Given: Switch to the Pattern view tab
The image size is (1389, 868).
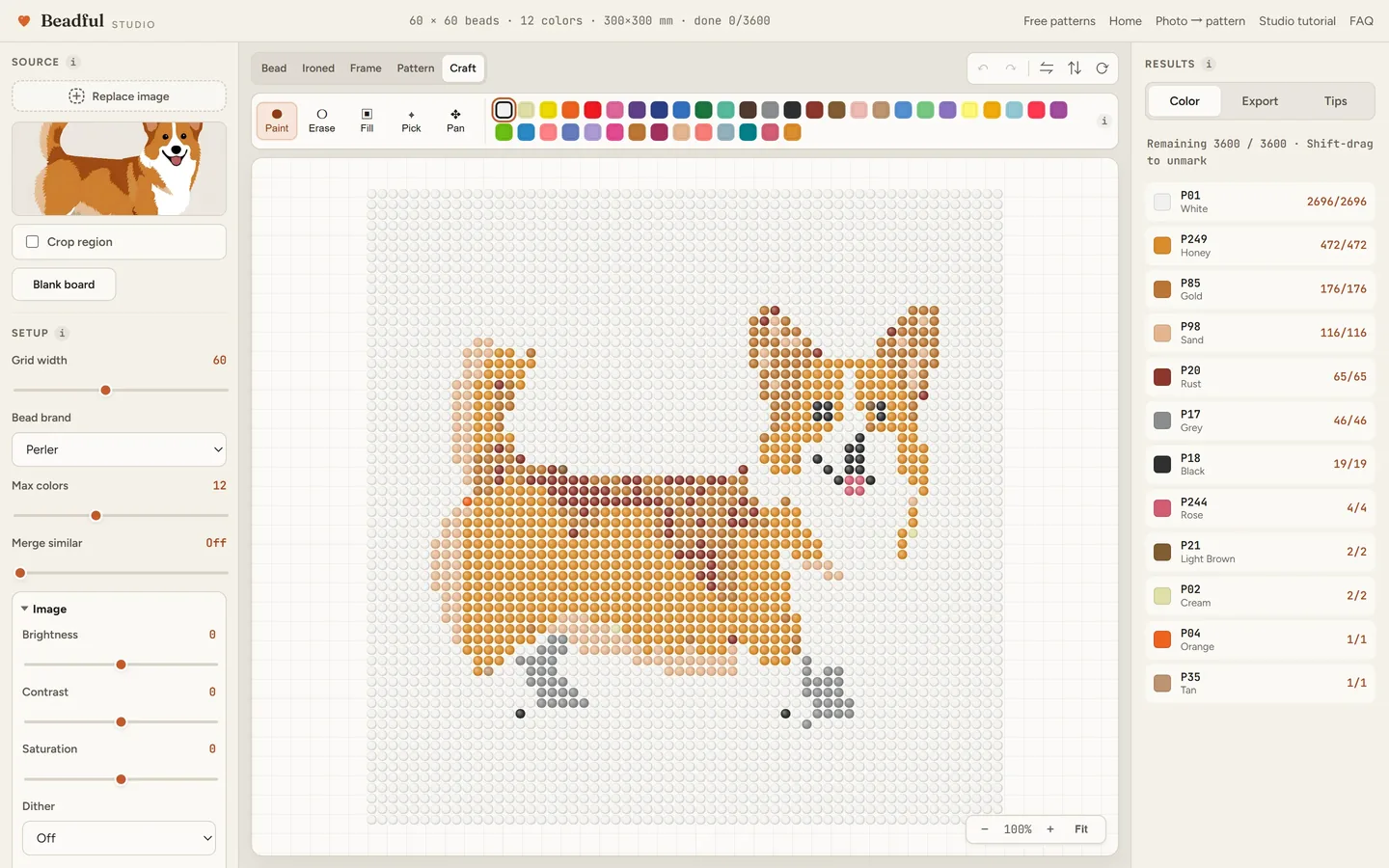Looking at the screenshot, I should (x=416, y=68).
